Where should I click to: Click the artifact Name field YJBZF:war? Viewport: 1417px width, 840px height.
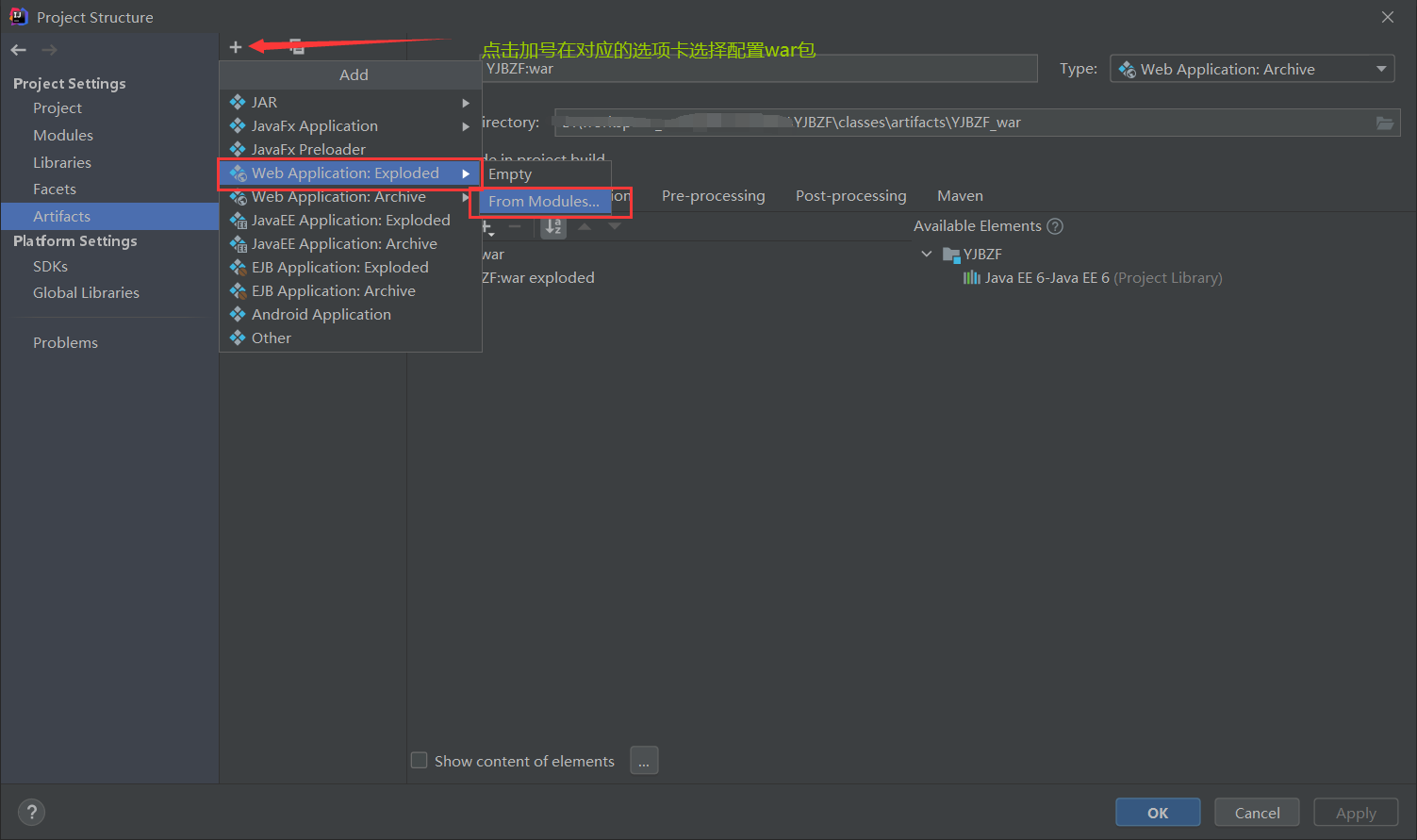(759, 69)
